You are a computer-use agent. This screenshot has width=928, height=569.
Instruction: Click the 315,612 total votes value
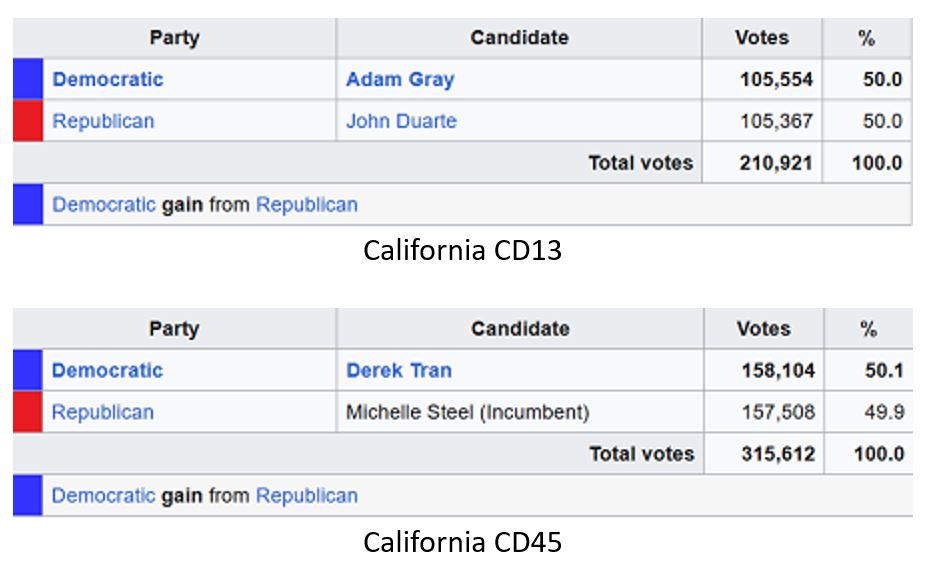click(777, 455)
